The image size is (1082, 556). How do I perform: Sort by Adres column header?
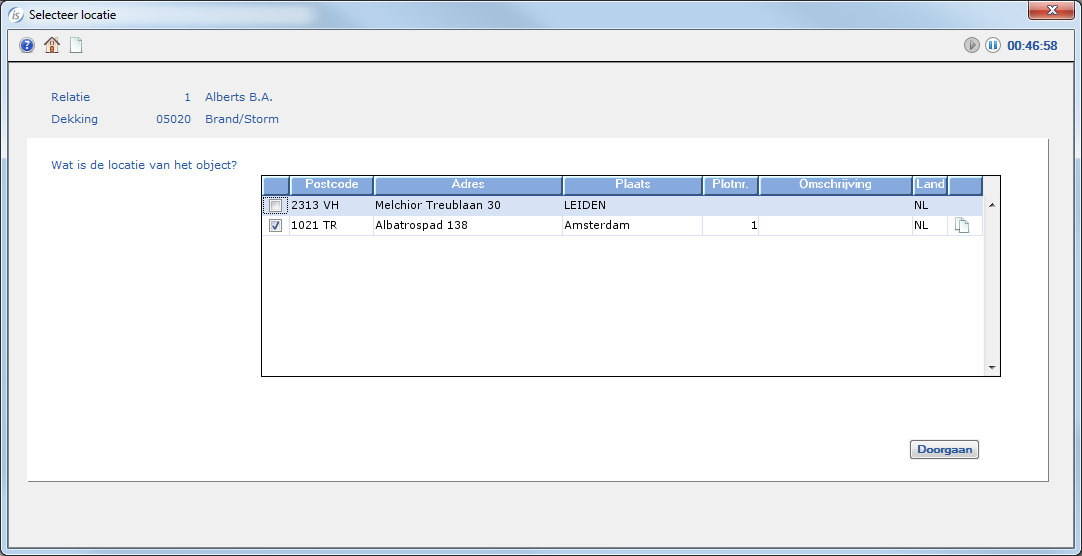[x=468, y=185]
